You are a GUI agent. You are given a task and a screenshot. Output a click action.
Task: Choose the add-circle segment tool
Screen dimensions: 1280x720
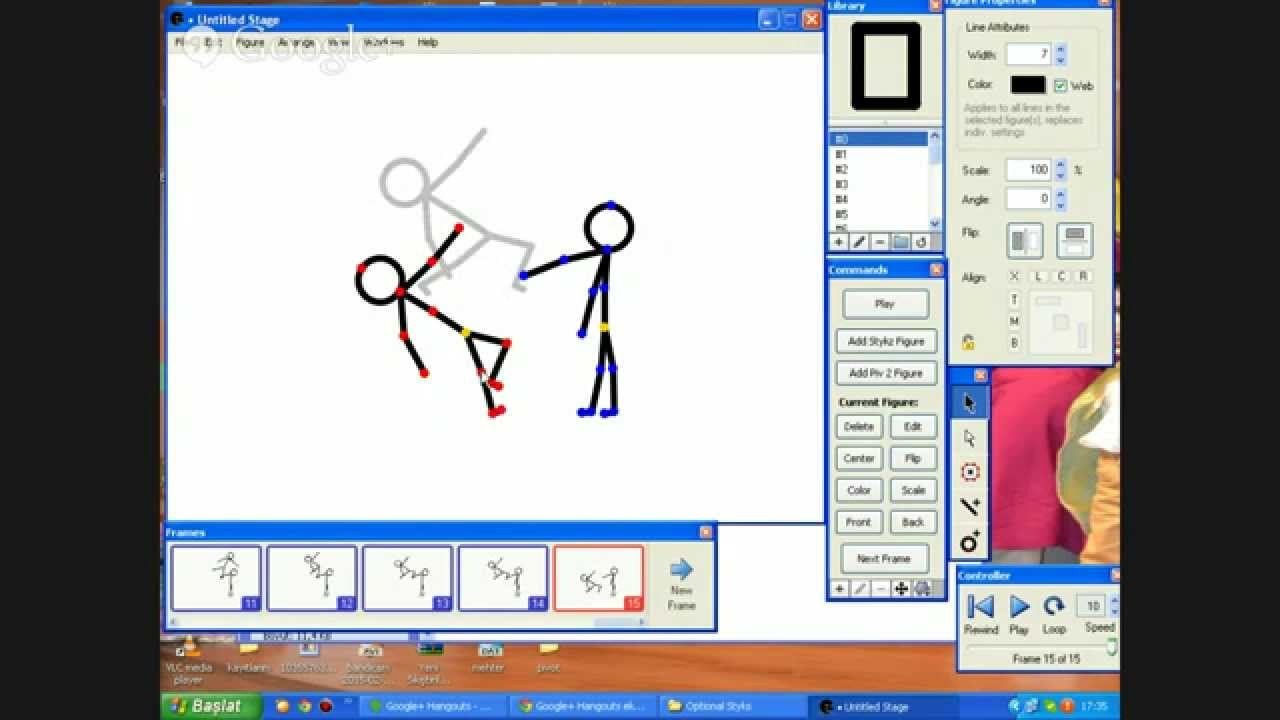point(968,542)
